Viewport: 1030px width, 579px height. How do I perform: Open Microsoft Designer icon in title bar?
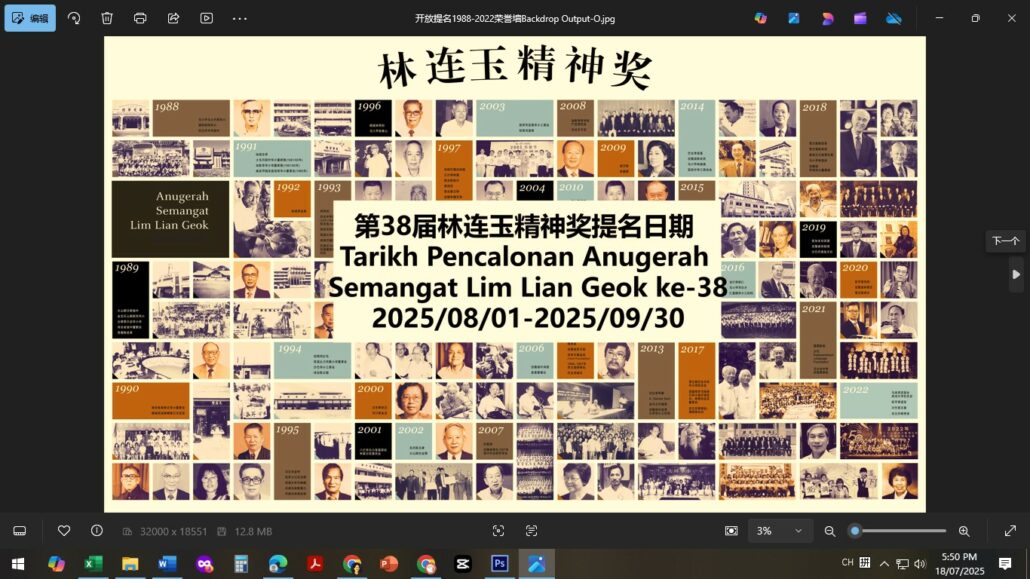[x=794, y=18]
